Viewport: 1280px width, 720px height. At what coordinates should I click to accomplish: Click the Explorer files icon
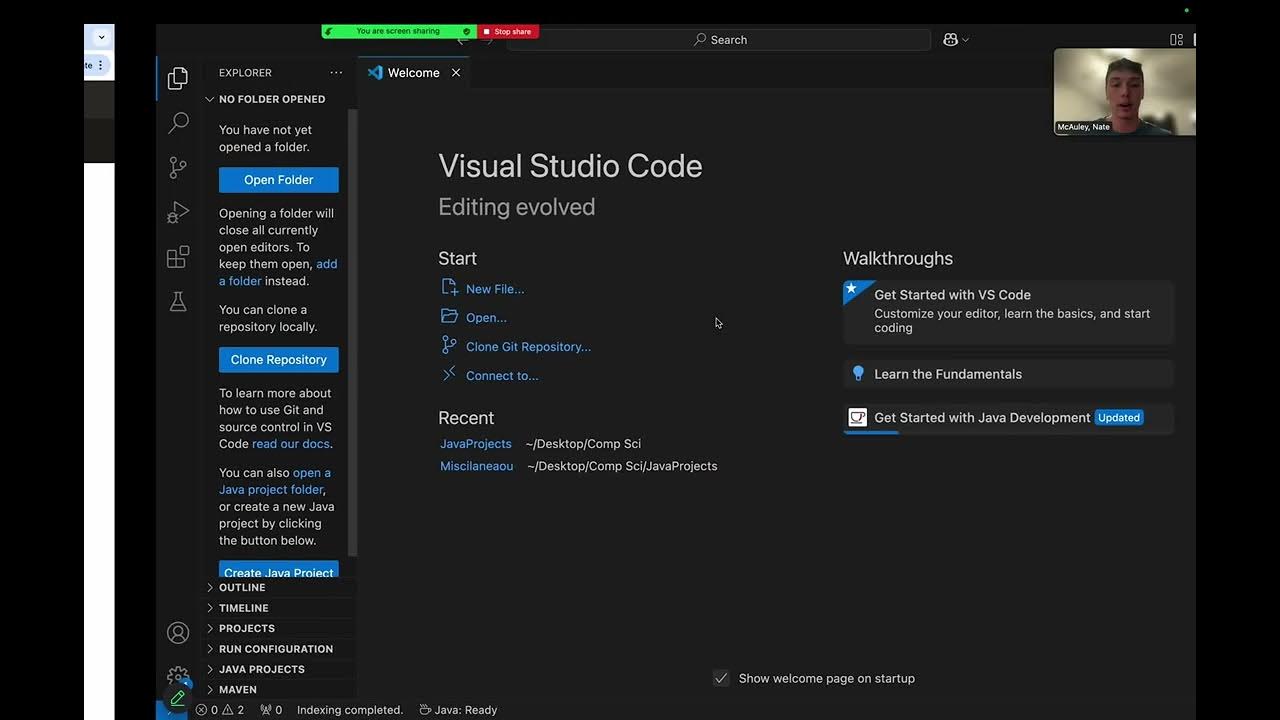(x=178, y=78)
